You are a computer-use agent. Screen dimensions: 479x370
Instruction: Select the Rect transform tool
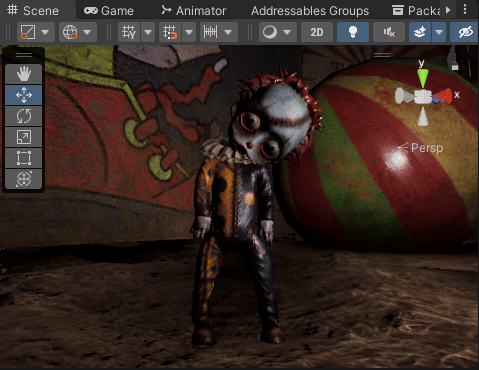tap(24, 158)
